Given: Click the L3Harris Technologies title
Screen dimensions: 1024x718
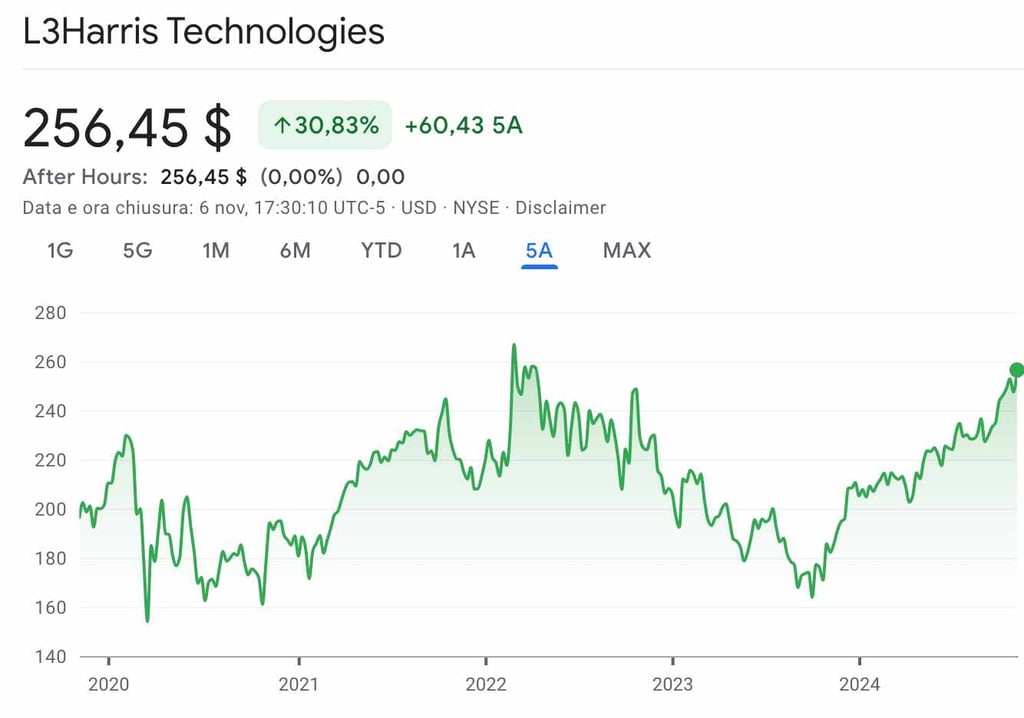Looking at the screenshot, I should 204,31.
